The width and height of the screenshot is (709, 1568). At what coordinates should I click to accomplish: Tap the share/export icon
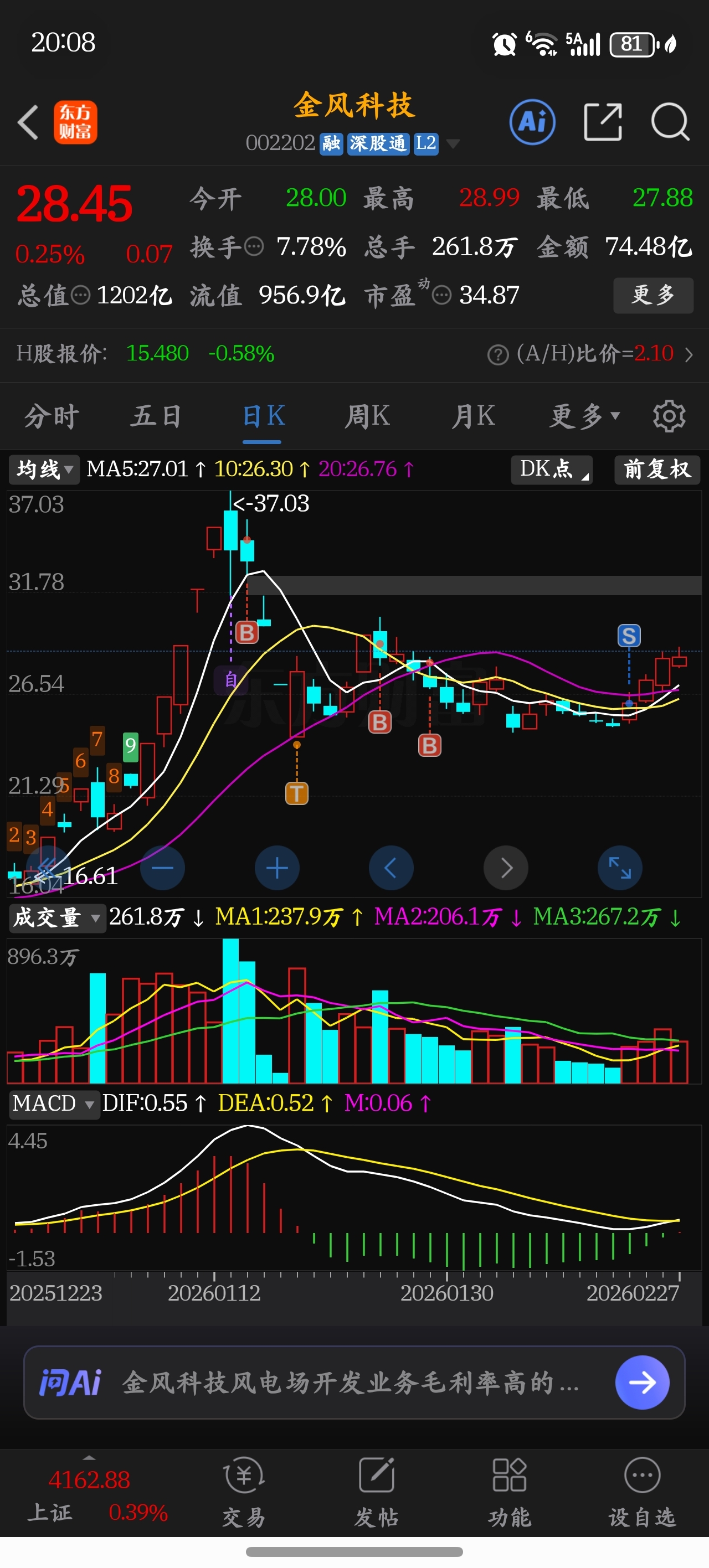tap(603, 122)
